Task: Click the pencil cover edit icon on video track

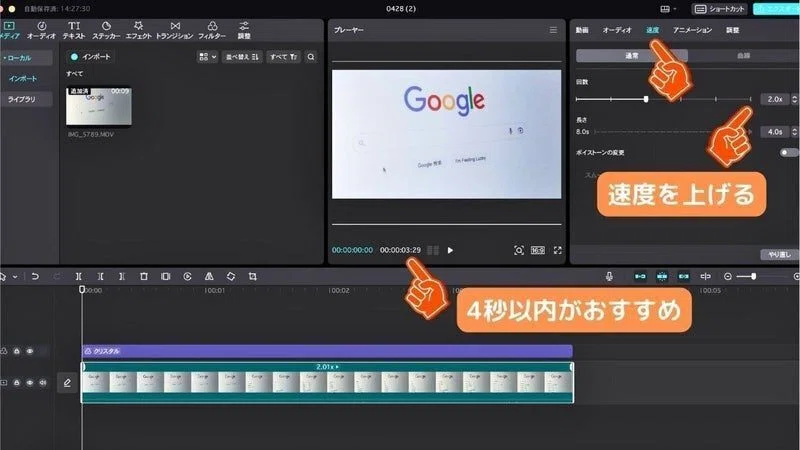Action: click(x=67, y=383)
